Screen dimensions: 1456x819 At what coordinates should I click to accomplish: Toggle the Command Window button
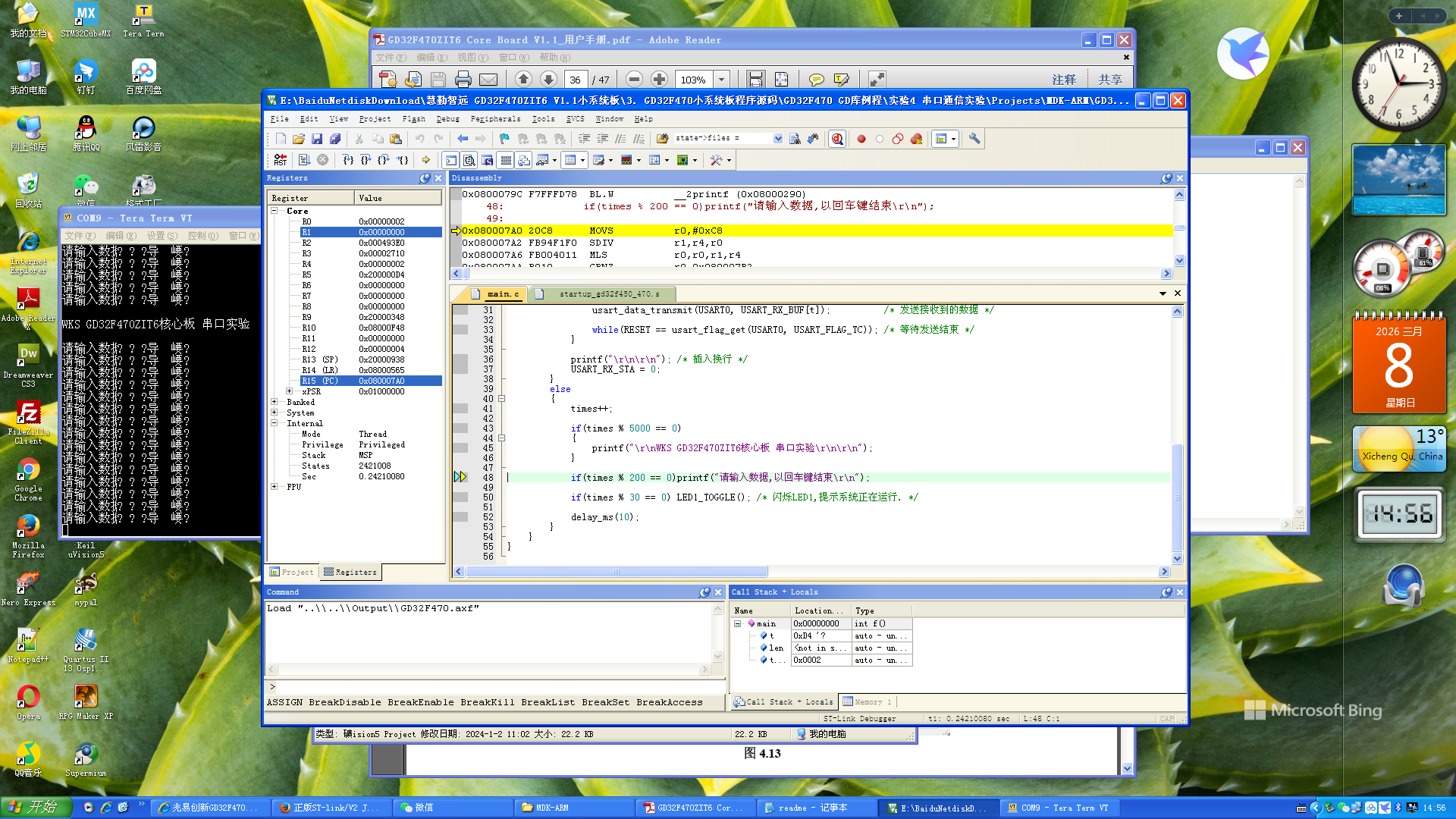coord(450,160)
